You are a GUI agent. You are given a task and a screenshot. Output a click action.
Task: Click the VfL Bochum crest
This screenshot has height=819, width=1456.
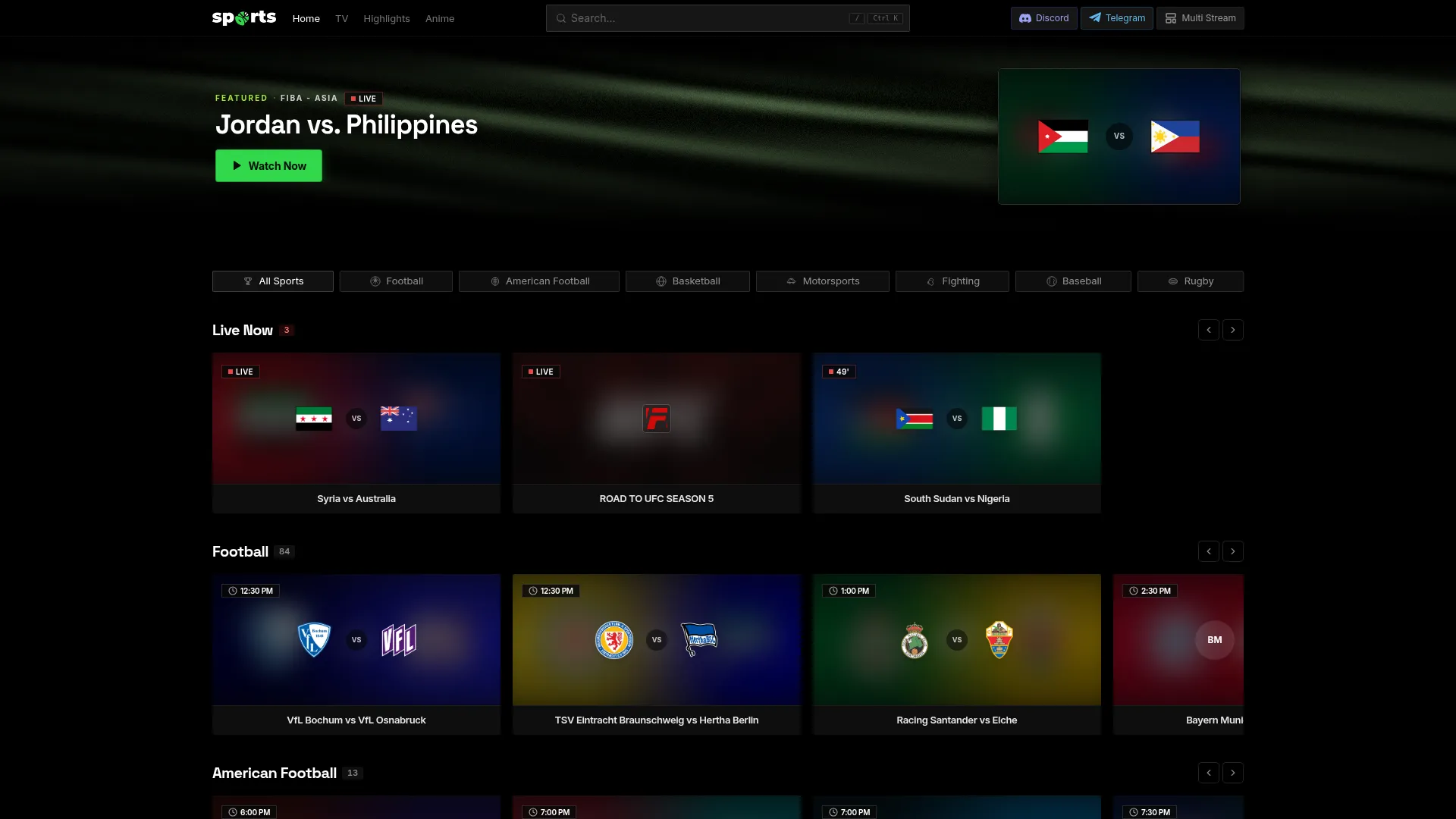coord(314,639)
